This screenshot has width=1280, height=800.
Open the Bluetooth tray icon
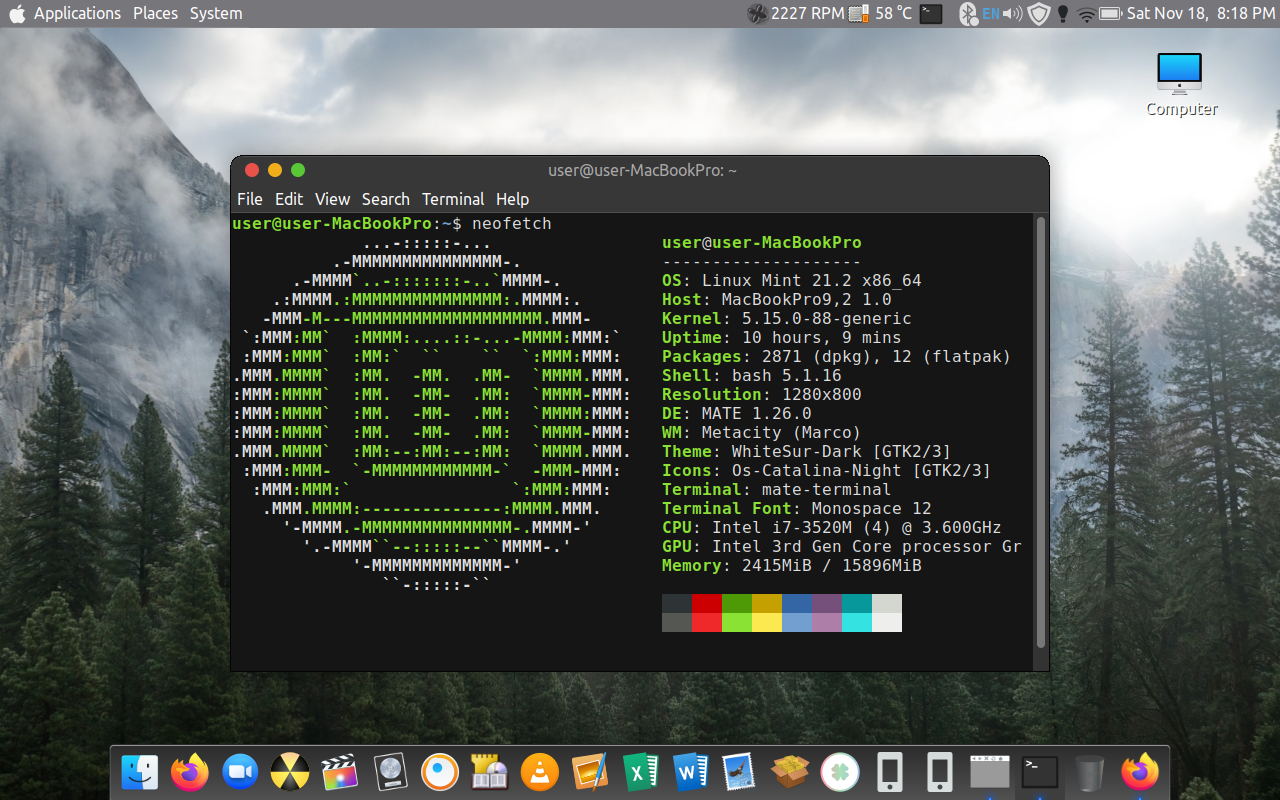tap(967, 13)
